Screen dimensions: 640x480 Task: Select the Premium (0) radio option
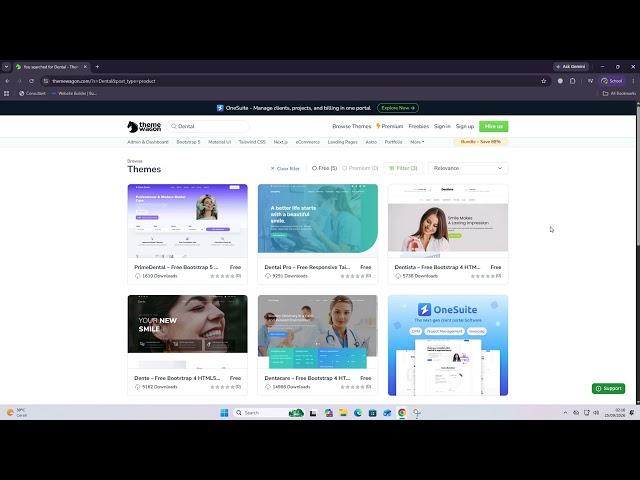[360, 168]
